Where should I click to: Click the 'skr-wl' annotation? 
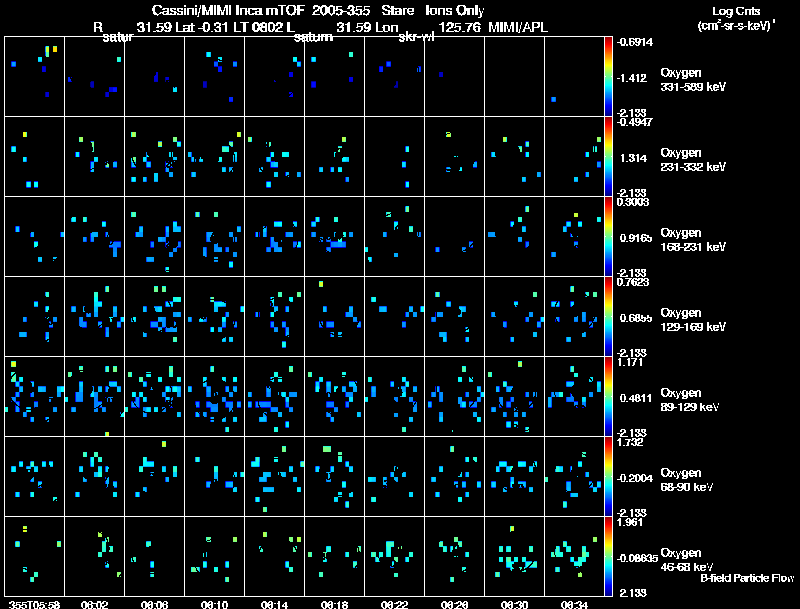tap(416, 37)
